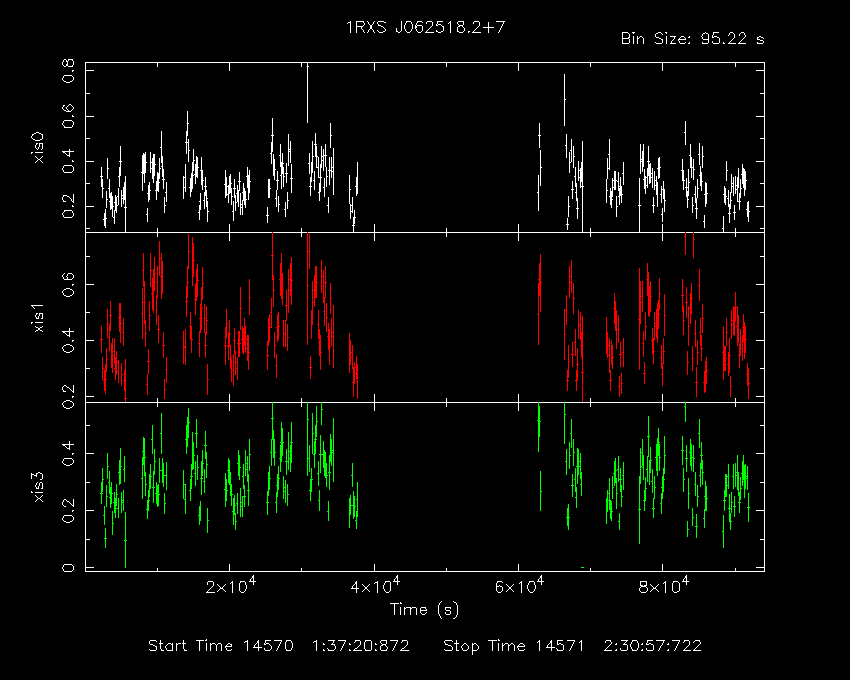The width and height of the screenshot is (850, 680).
Task: Click the "6×10^4" time tick label
Action: (x=519, y=586)
